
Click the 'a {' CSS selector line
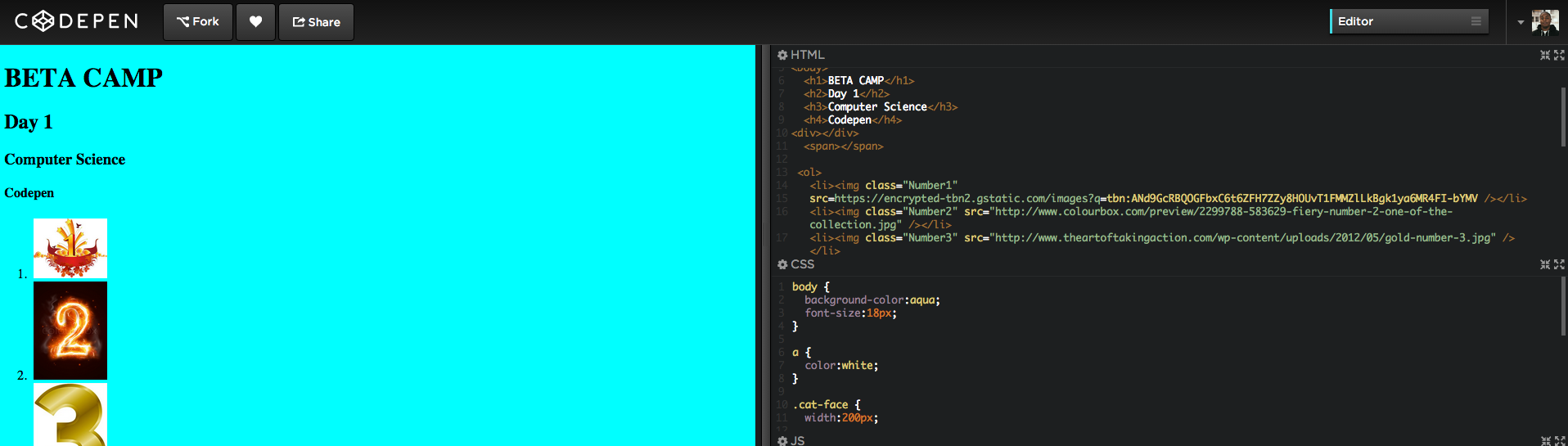(801, 352)
